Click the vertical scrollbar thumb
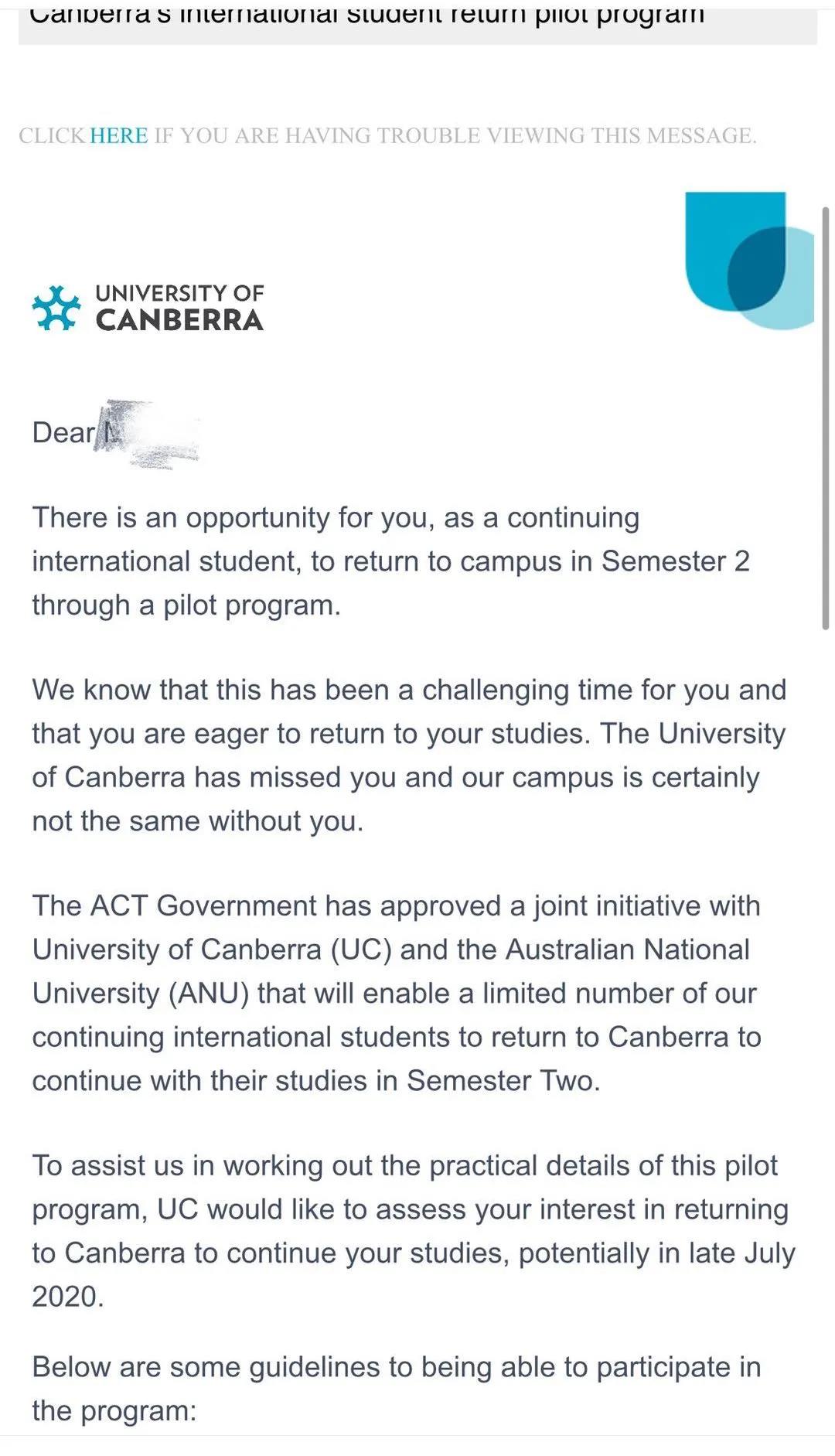Viewport: 835px width, 1456px height. pyautogui.click(x=826, y=418)
